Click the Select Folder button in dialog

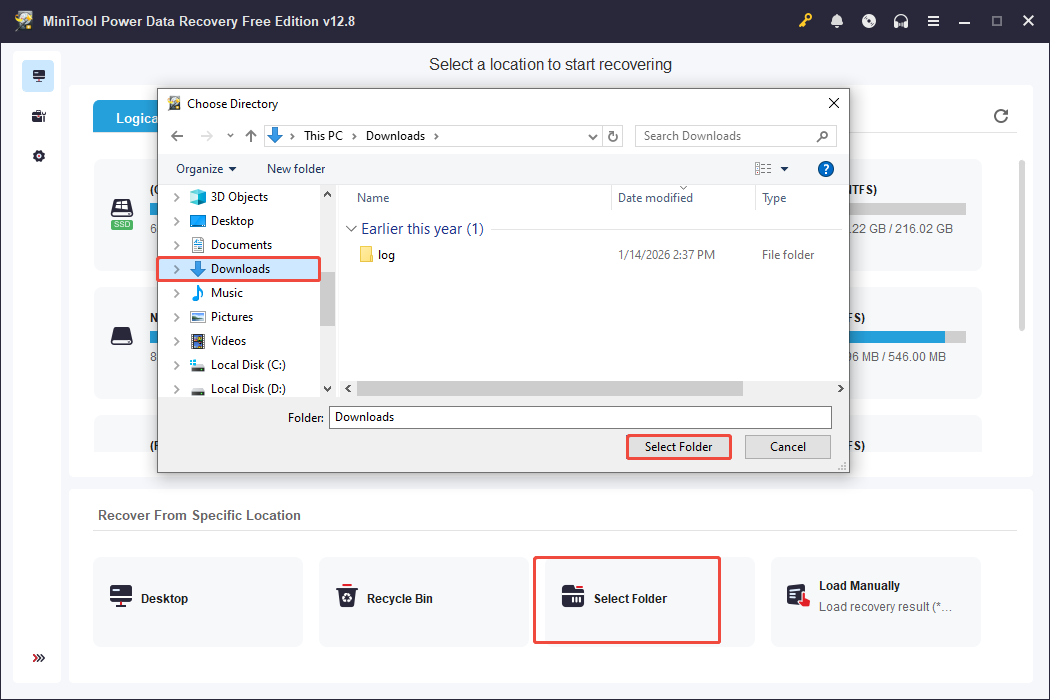pyautogui.click(x=678, y=447)
